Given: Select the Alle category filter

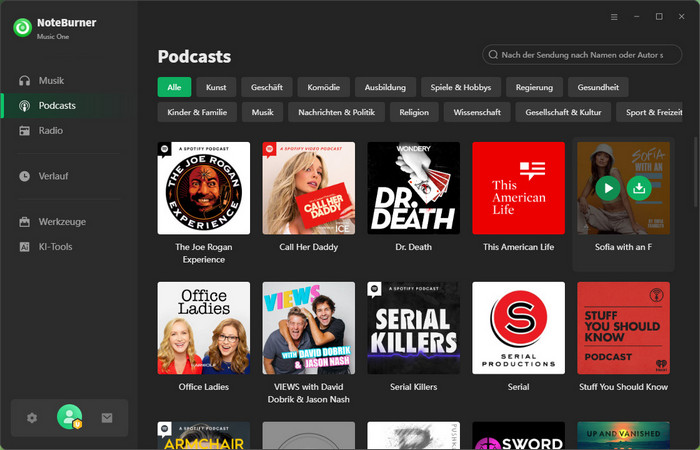Looking at the screenshot, I should [x=174, y=87].
